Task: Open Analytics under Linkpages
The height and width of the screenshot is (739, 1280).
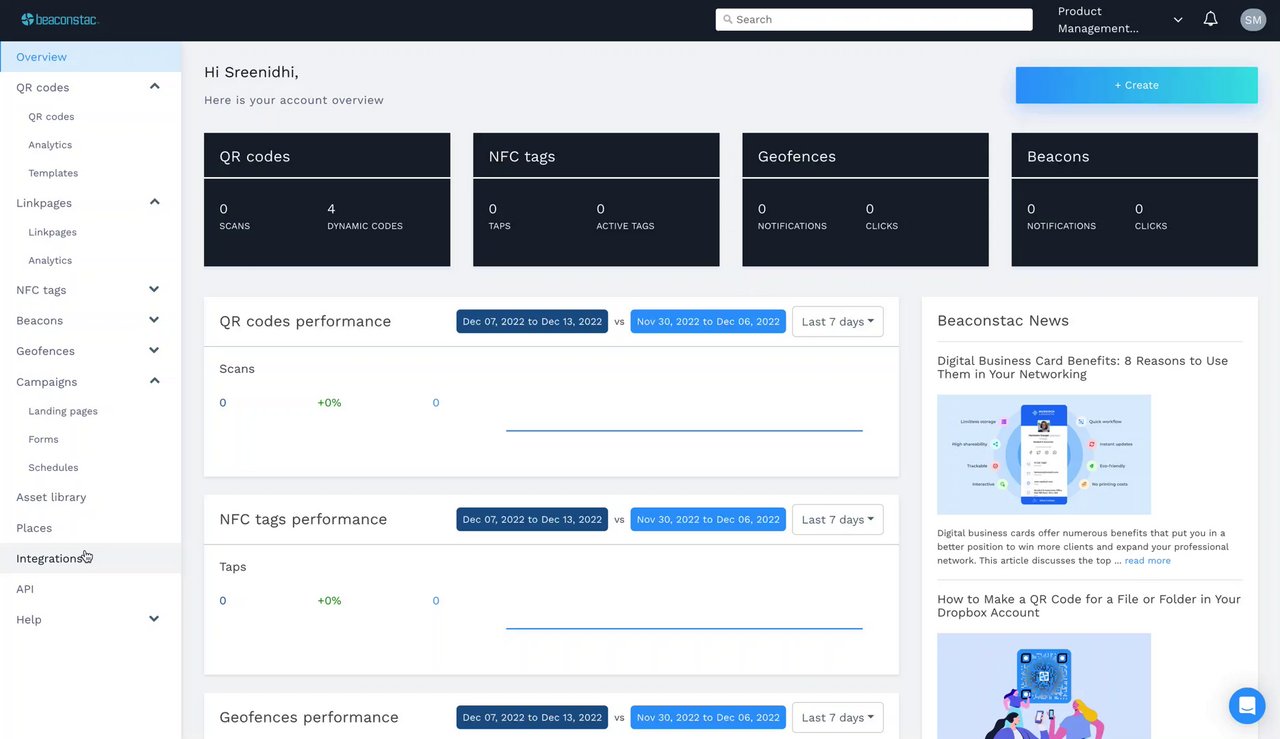Action: 50,260
